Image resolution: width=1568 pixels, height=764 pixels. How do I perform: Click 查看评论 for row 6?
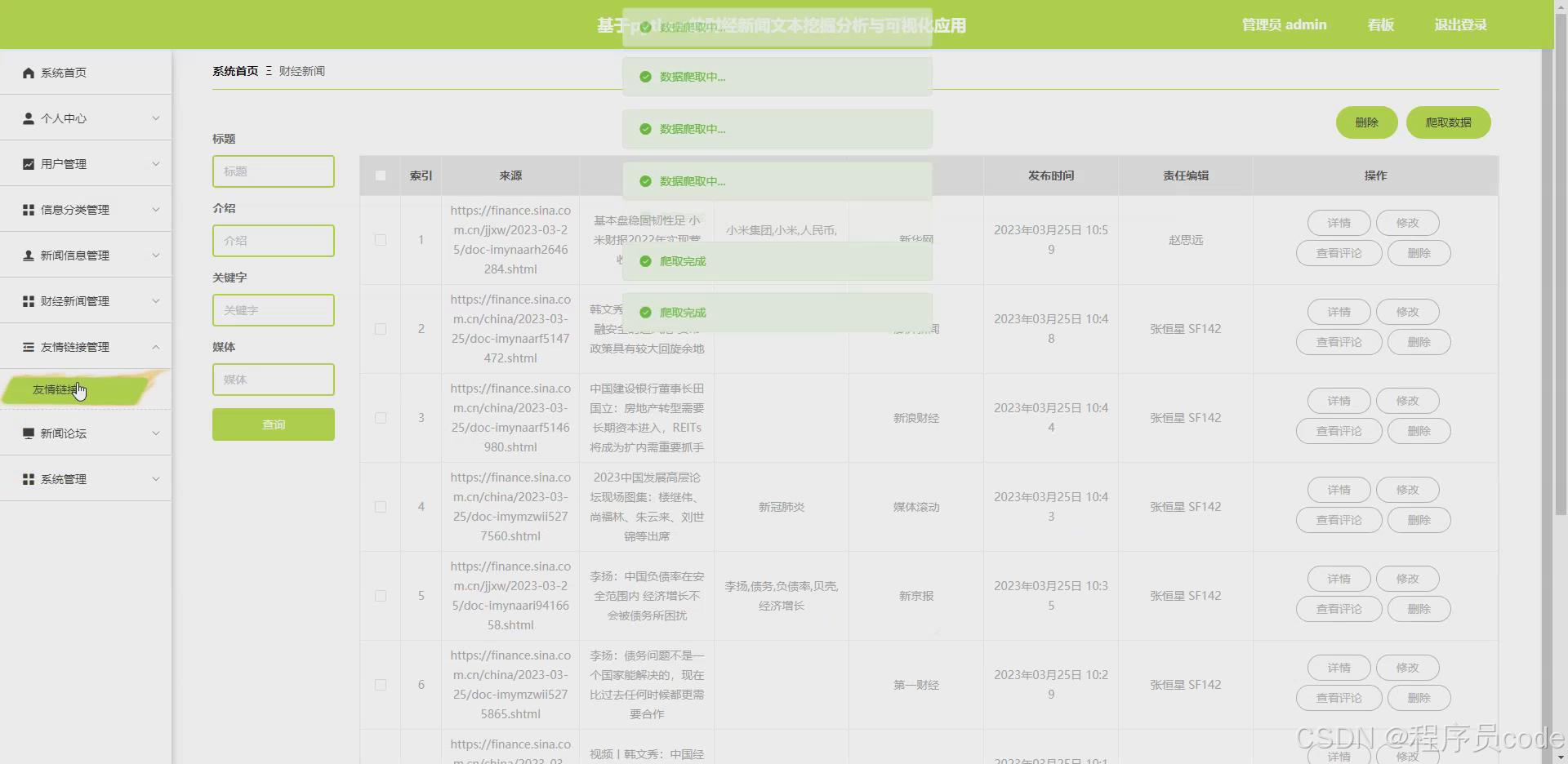(x=1339, y=698)
